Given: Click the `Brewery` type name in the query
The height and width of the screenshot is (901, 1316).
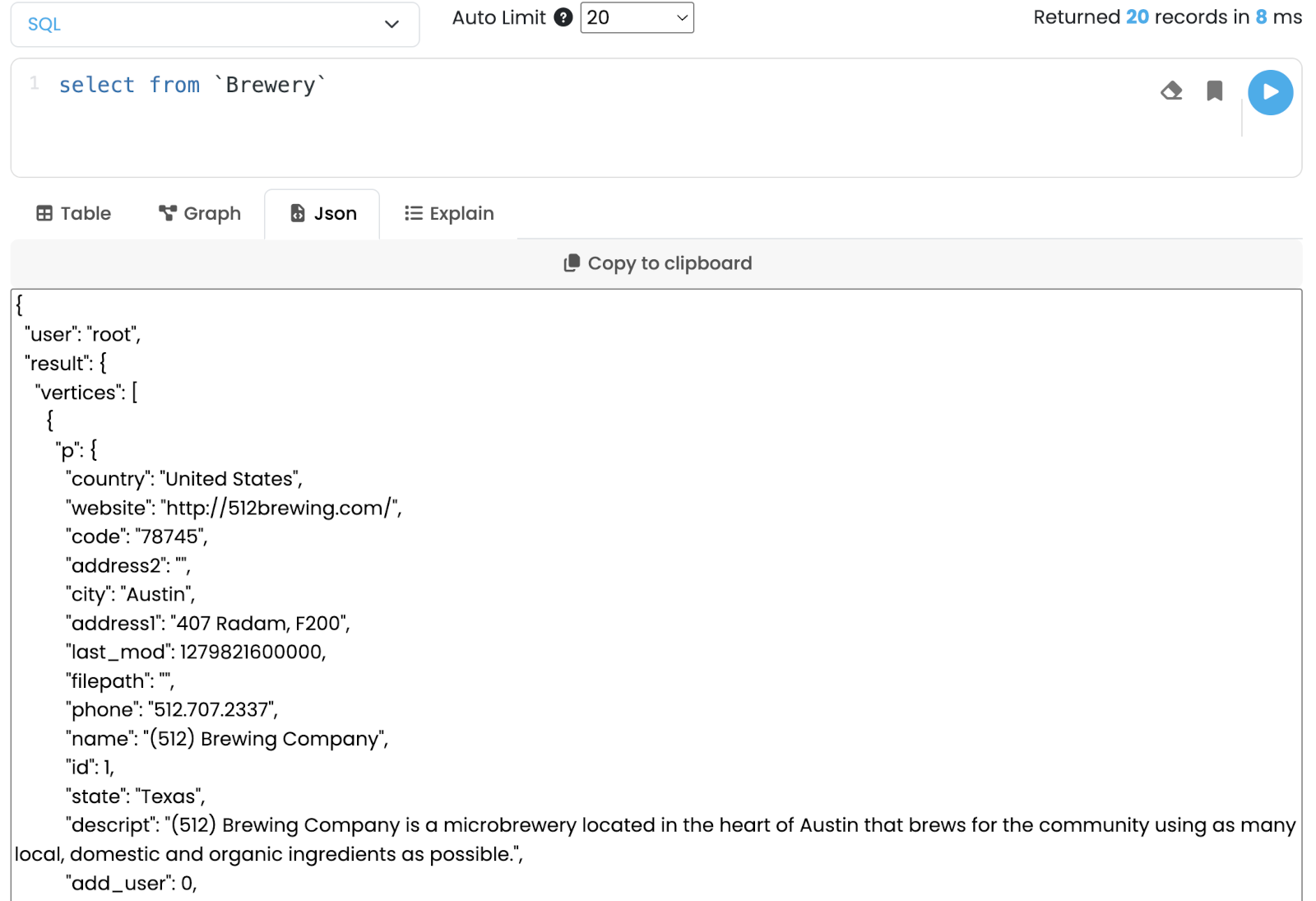Looking at the screenshot, I should coord(270,85).
